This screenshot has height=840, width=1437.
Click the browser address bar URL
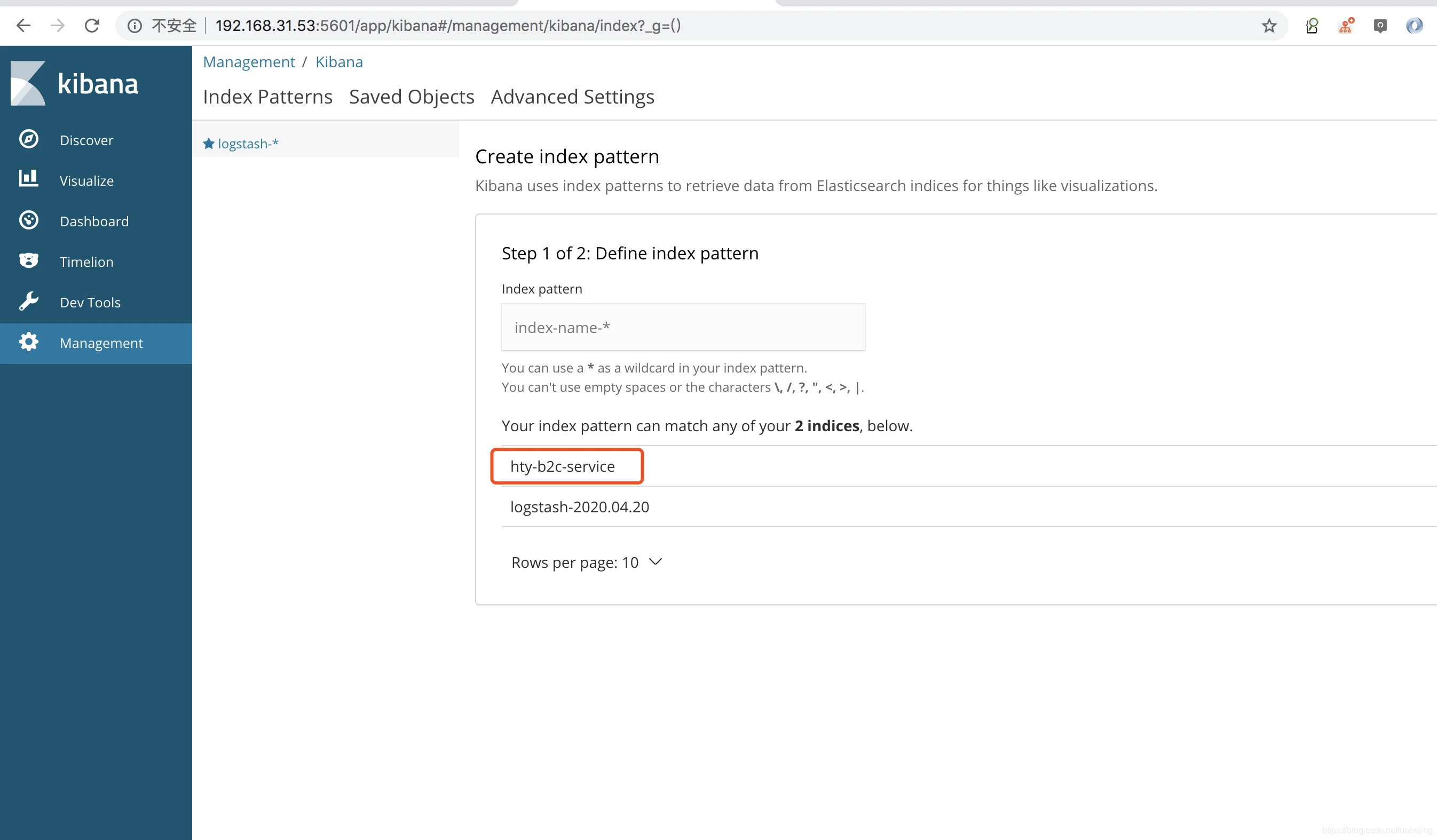pos(448,26)
